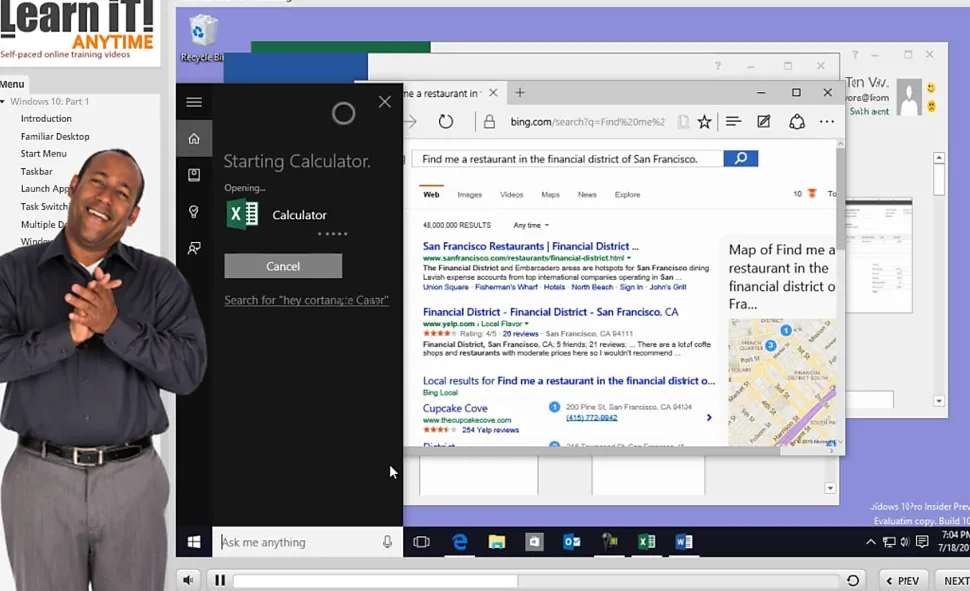This screenshot has width=970, height=591.
Task: Open the Yelp Financial District result
Action: tap(551, 312)
